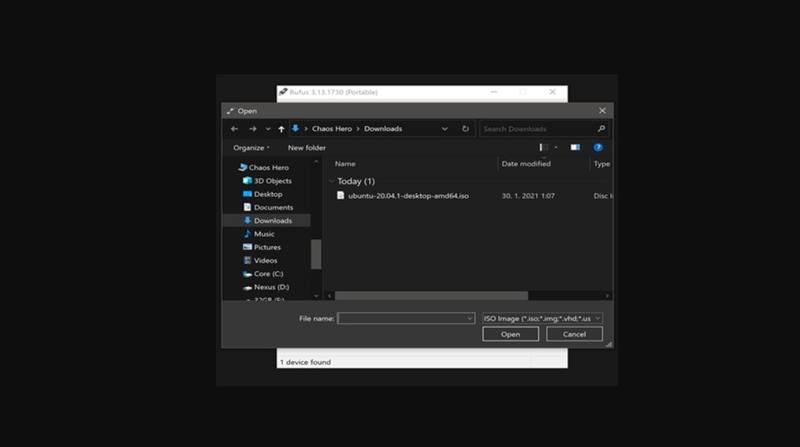Viewport: 800px width, 447px height.
Task: Click the ISO file's document icon
Action: tap(340, 195)
